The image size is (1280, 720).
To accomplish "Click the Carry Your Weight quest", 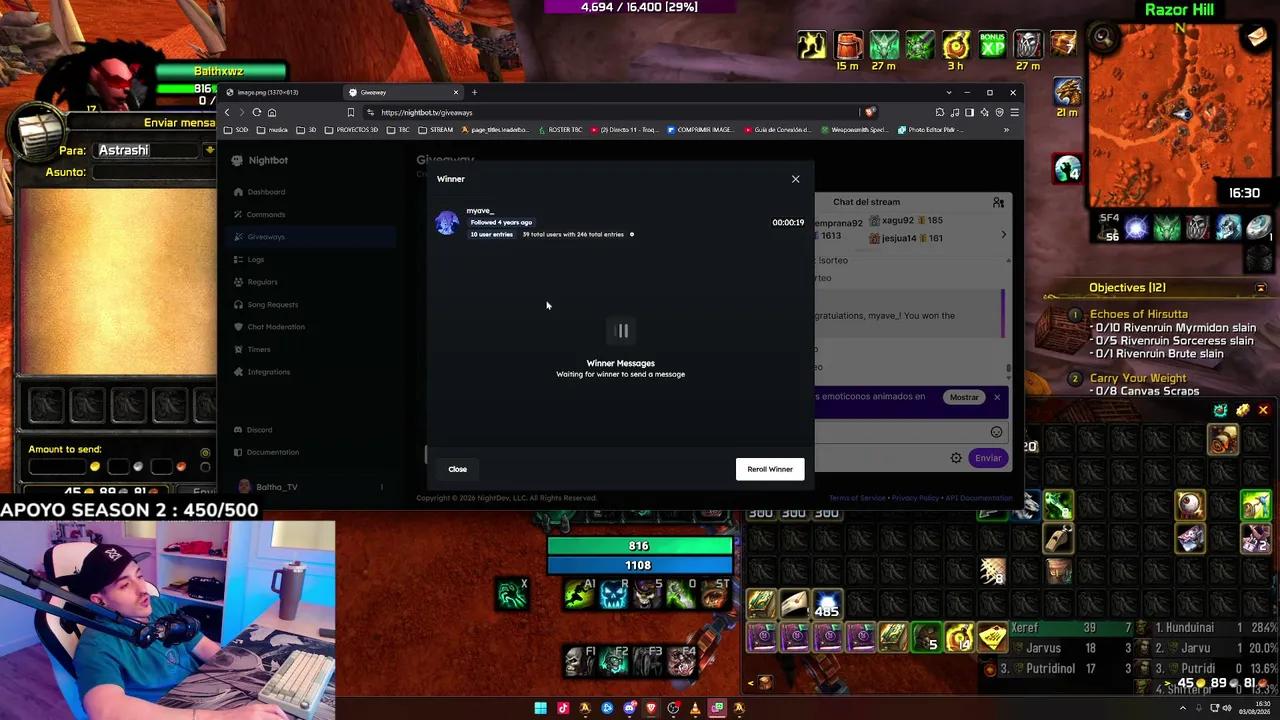I will 1138,378.
